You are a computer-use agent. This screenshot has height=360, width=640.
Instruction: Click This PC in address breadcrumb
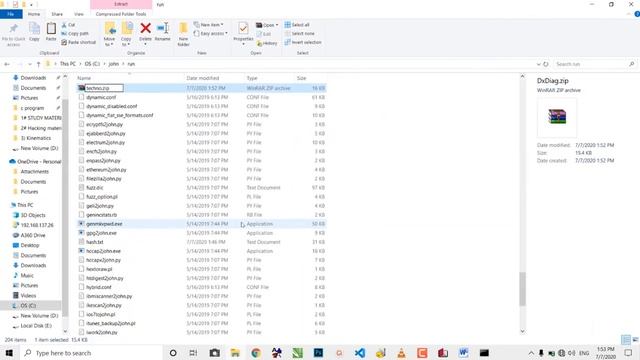pyautogui.click(x=68, y=64)
